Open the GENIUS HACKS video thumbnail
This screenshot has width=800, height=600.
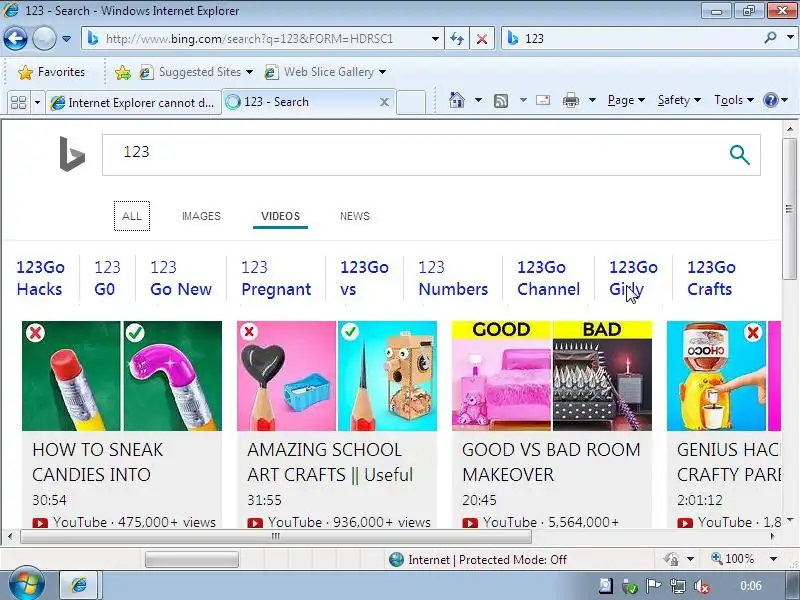pyautogui.click(x=723, y=376)
